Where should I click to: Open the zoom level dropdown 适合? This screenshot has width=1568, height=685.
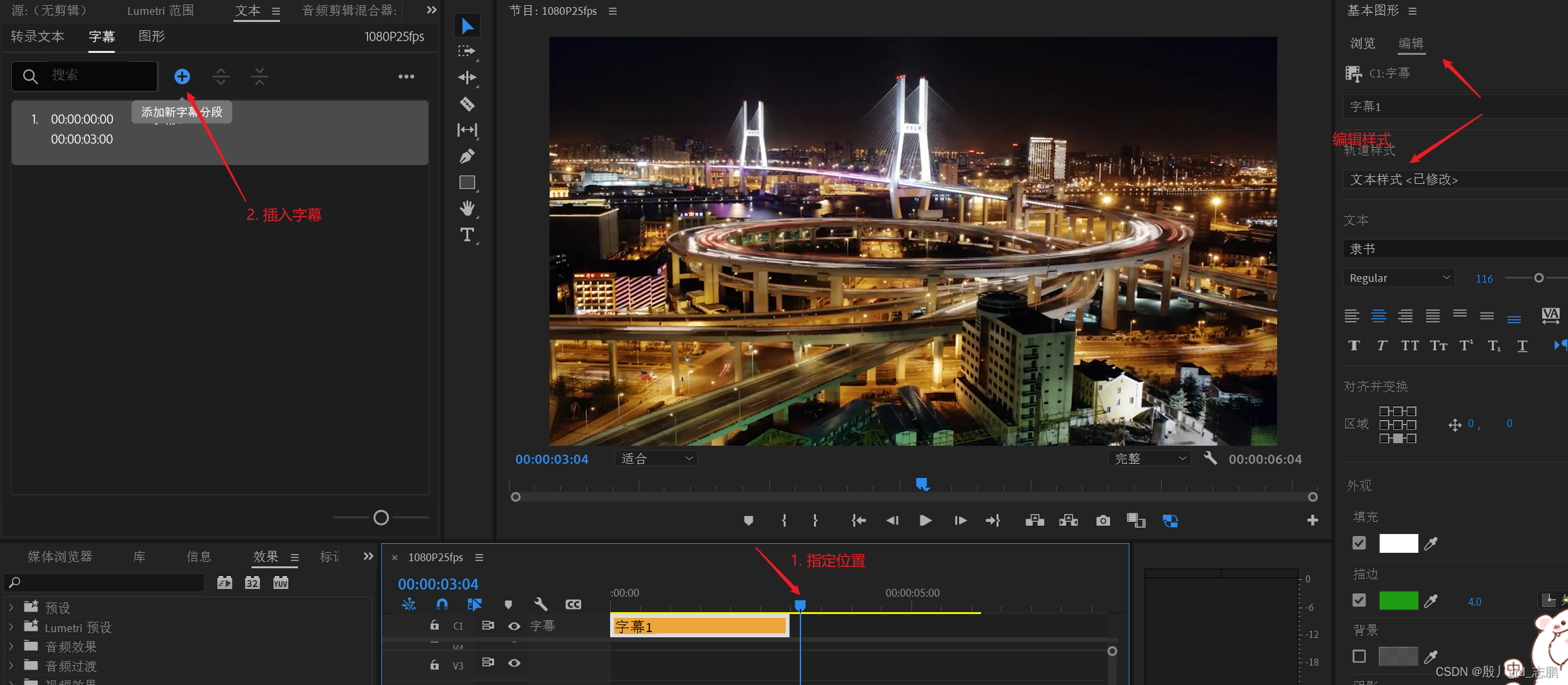pos(656,459)
